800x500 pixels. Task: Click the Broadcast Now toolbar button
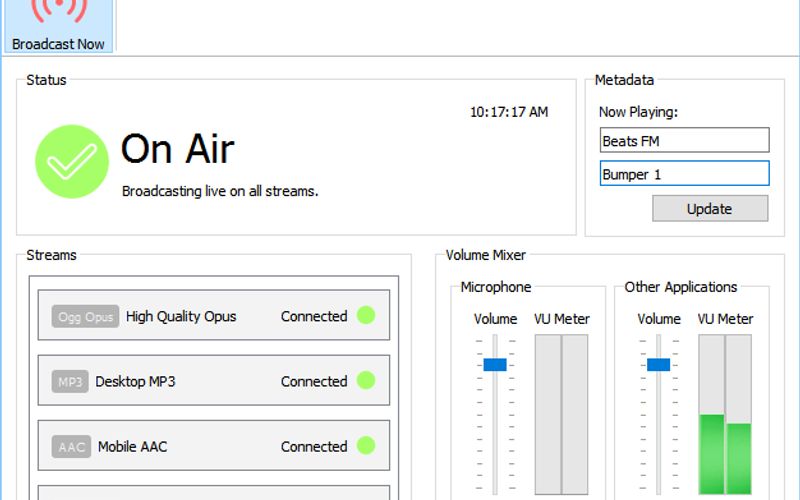[x=58, y=26]
